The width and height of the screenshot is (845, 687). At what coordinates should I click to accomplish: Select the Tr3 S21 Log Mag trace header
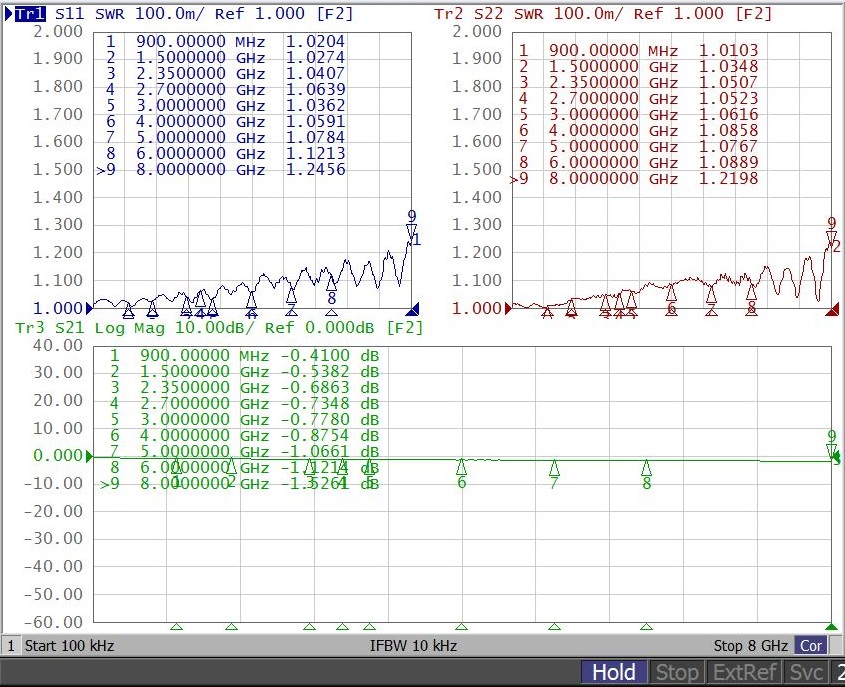218,328
